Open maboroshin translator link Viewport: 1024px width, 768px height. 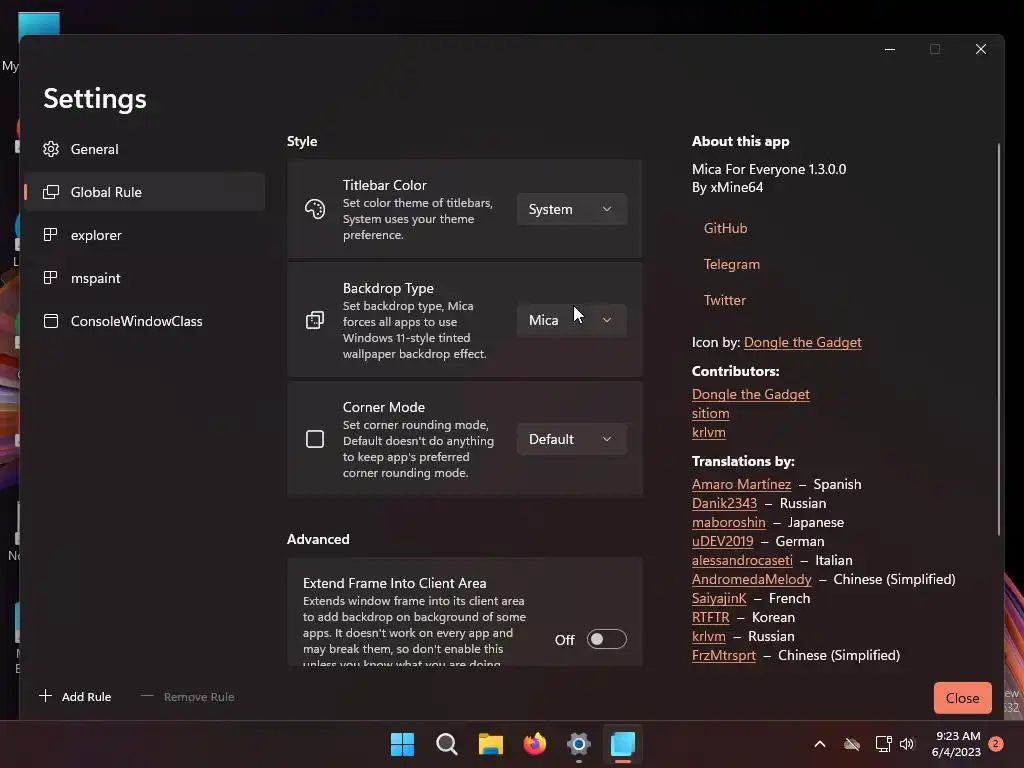[x=728, y=522]
